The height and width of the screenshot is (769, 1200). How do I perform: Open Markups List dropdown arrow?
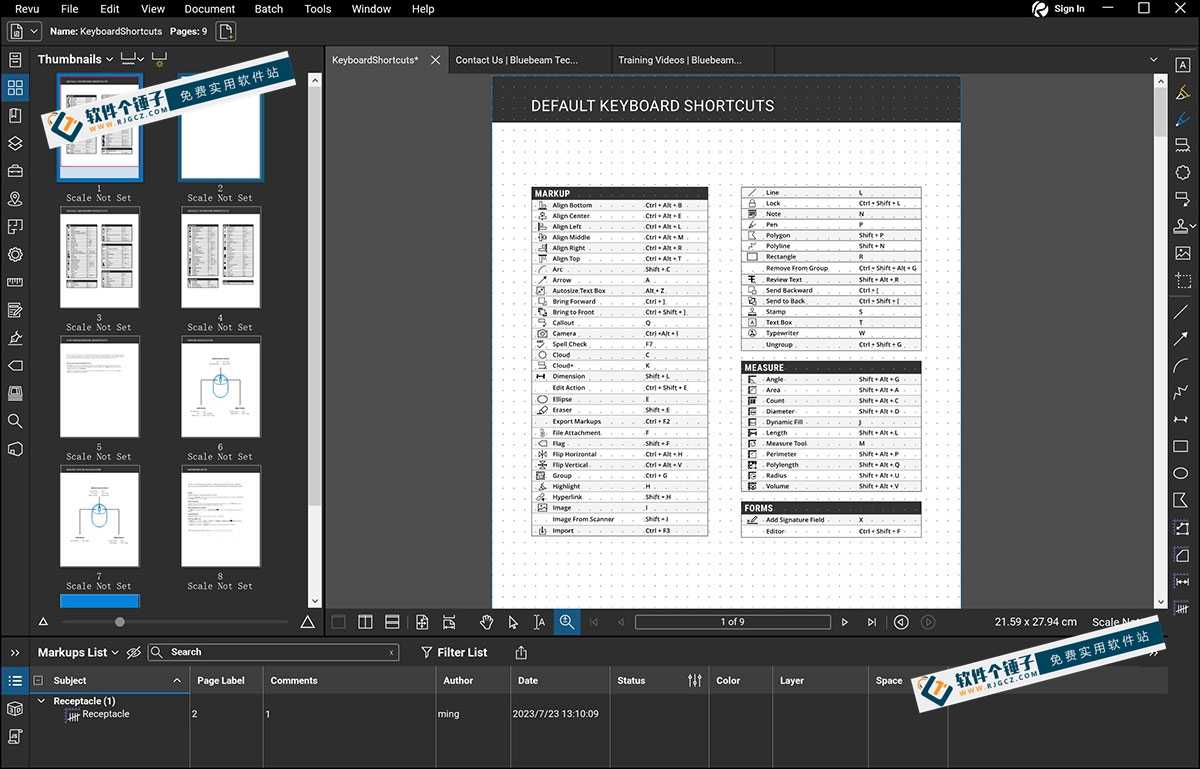[115, 652]
